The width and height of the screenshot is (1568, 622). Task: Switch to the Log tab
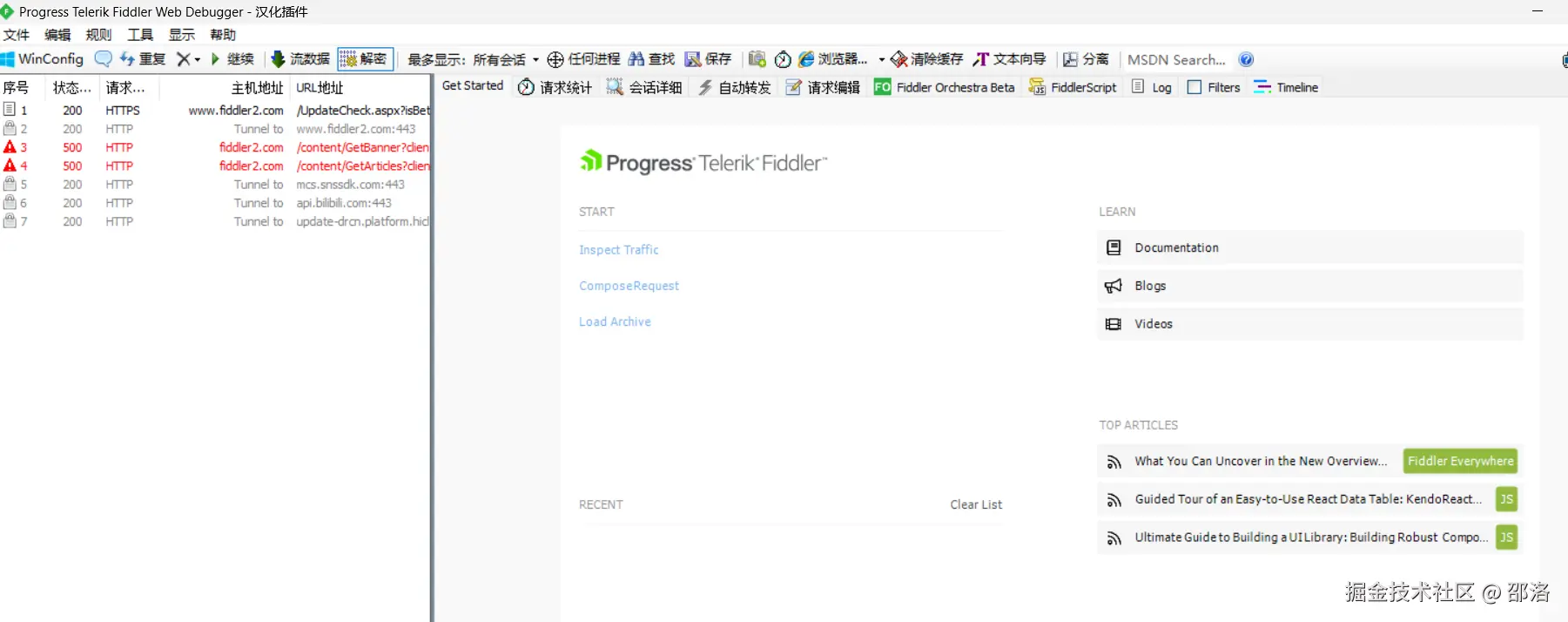(x=1151, y=87)
